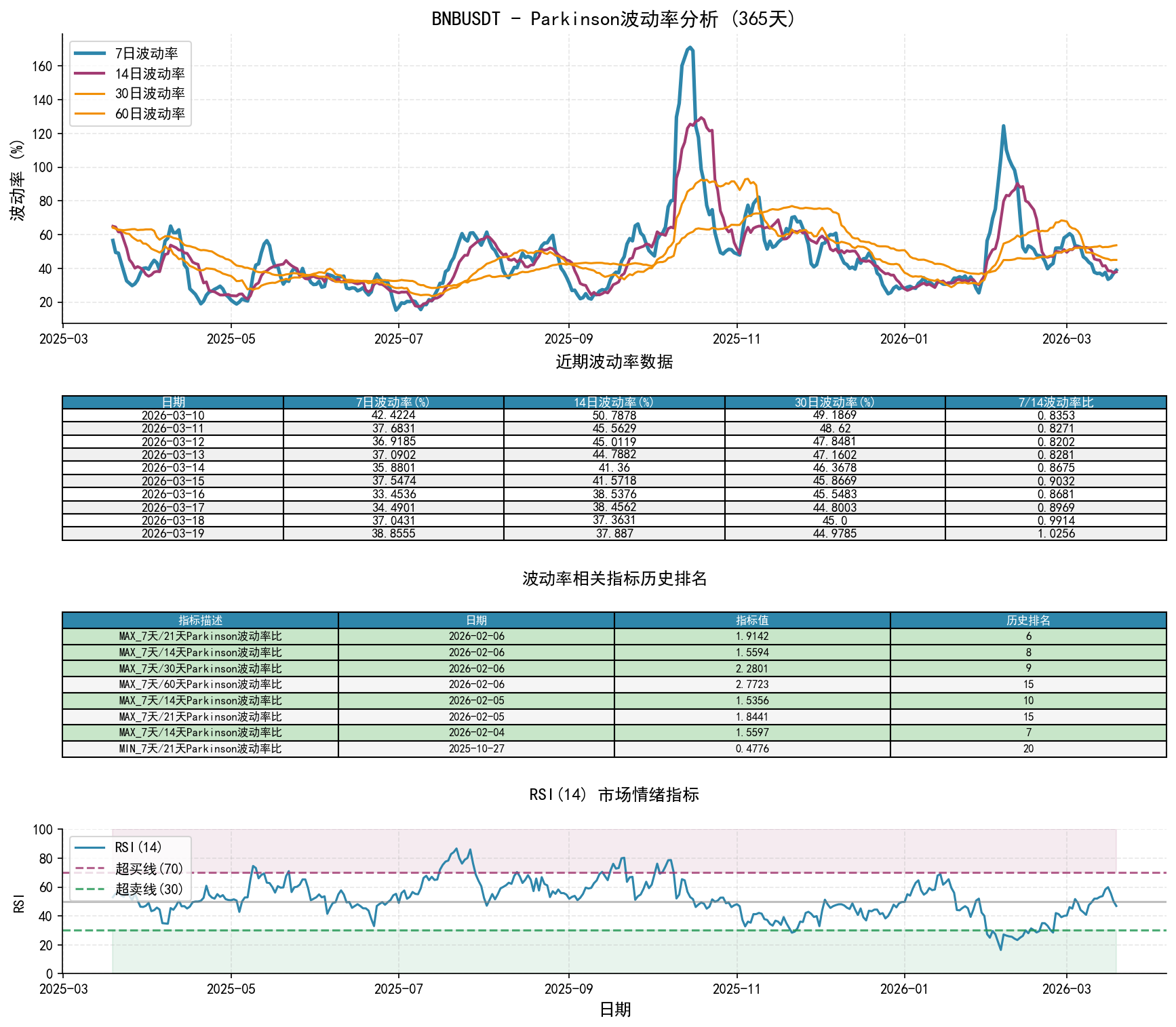Select the 1.0256 ratio cell
The height and width of the screenshot is (1027, 1176).
pyautogui.click(x=1055, y=533)
